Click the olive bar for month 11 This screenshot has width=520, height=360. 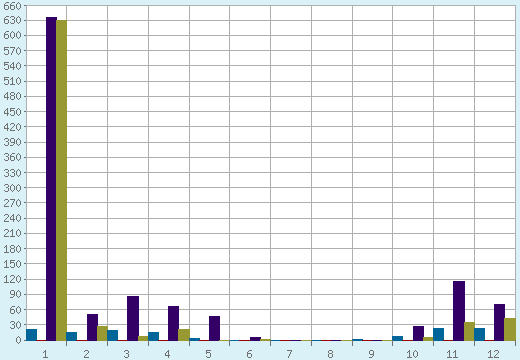[x=469, y=331]
